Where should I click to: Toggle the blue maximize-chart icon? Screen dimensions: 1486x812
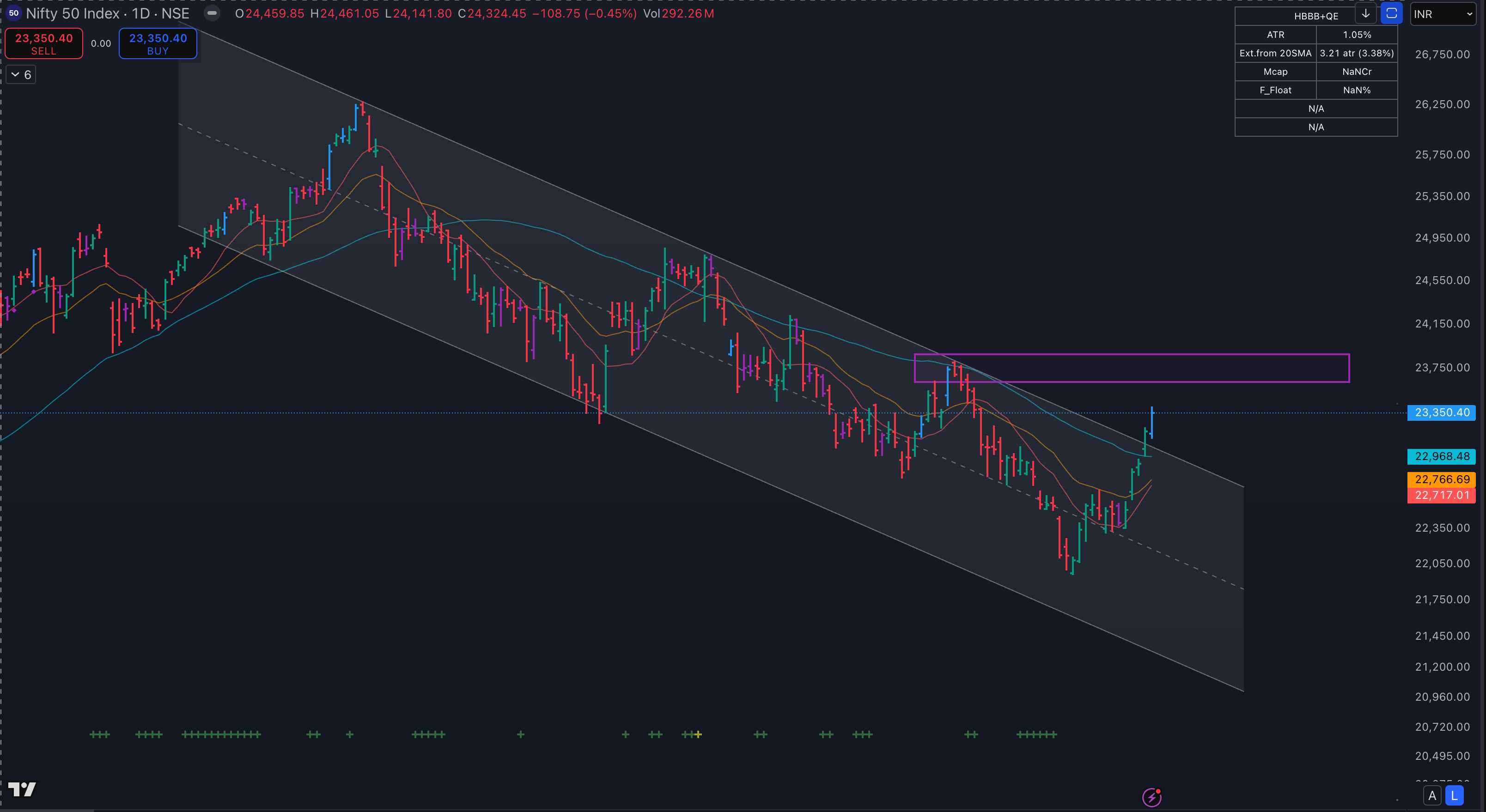click(x=1391, y=13)
